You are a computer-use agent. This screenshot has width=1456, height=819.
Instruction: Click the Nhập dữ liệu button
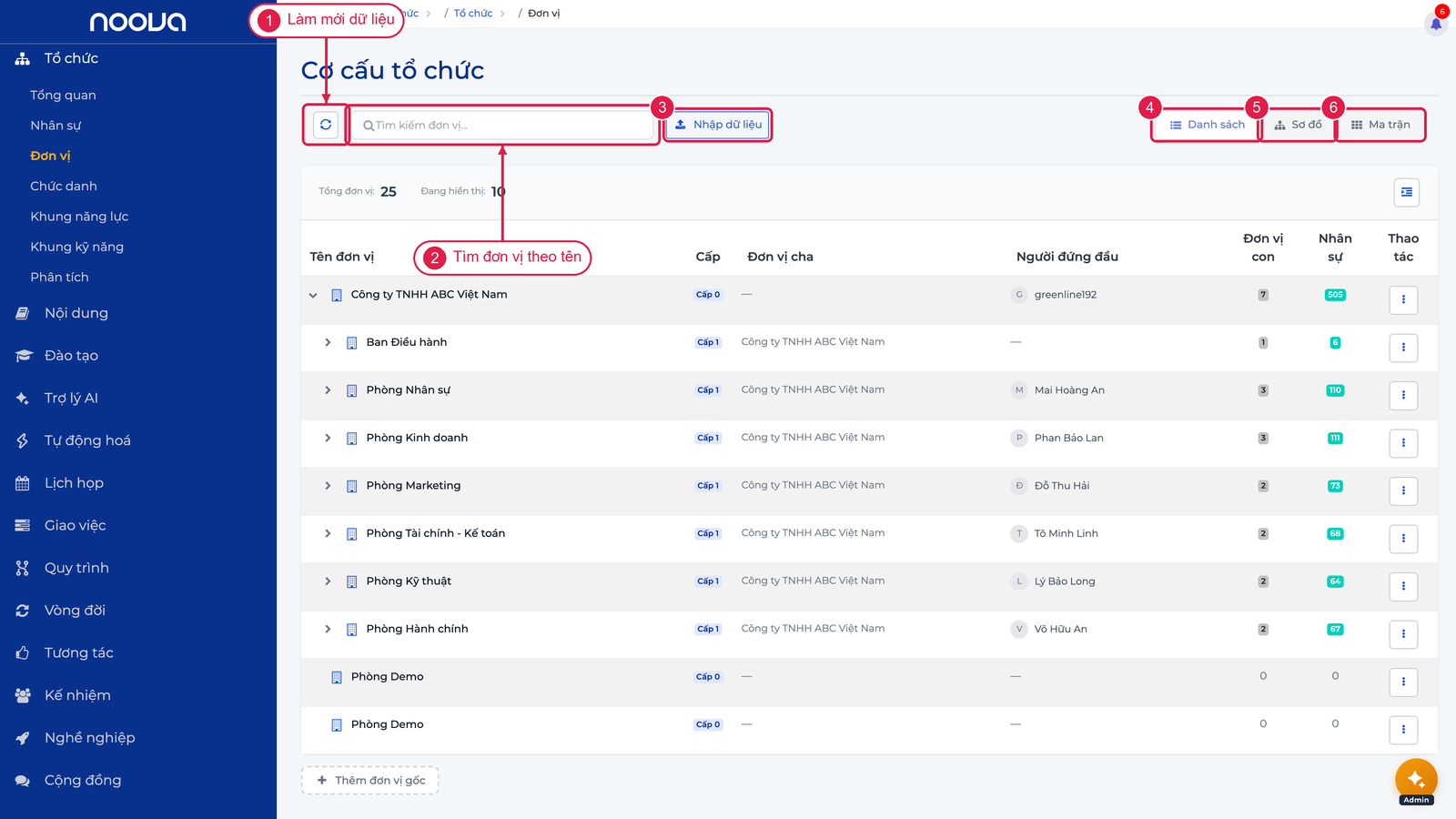(718, 125)
